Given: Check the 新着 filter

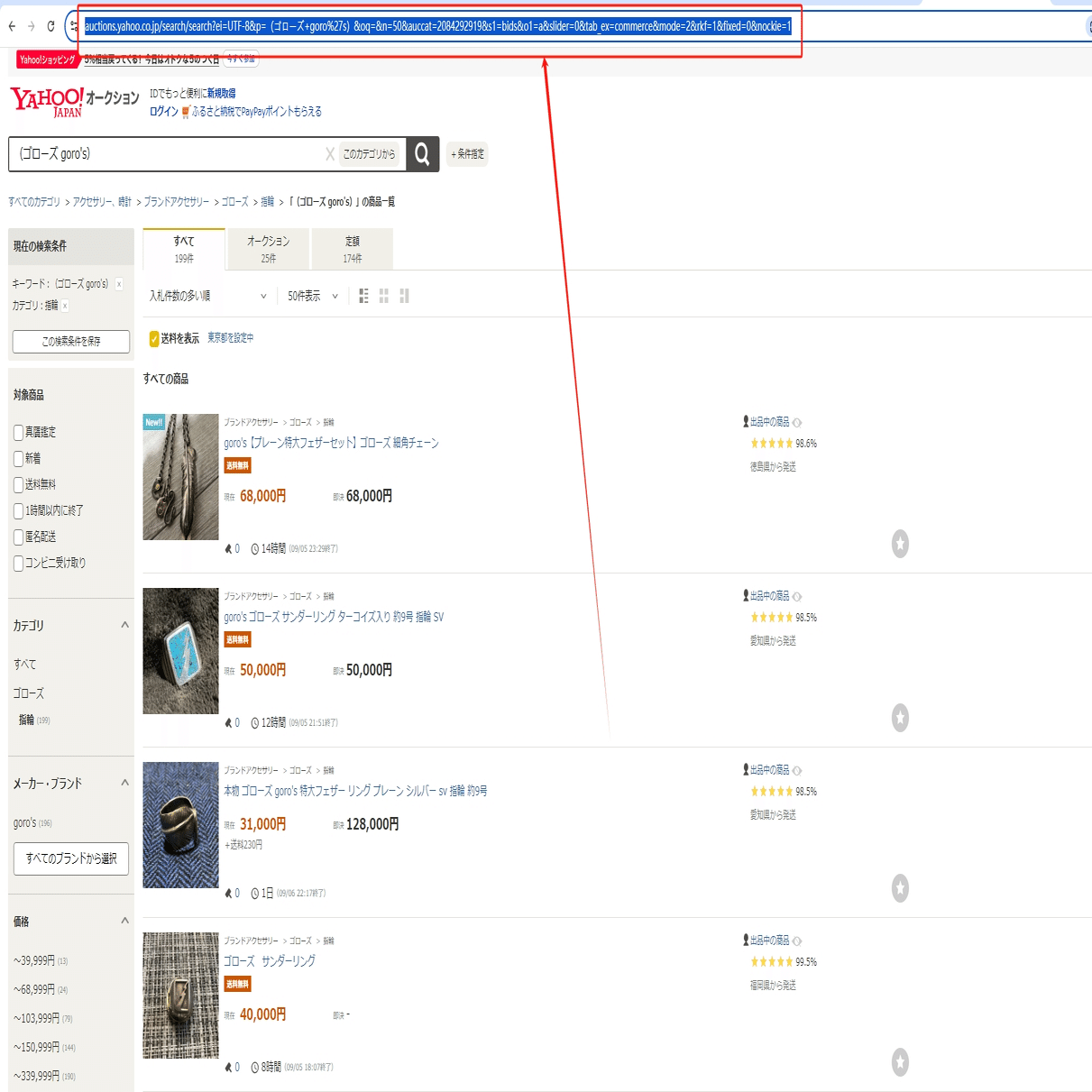Looking at the screenshot, I should coord(19,459).
